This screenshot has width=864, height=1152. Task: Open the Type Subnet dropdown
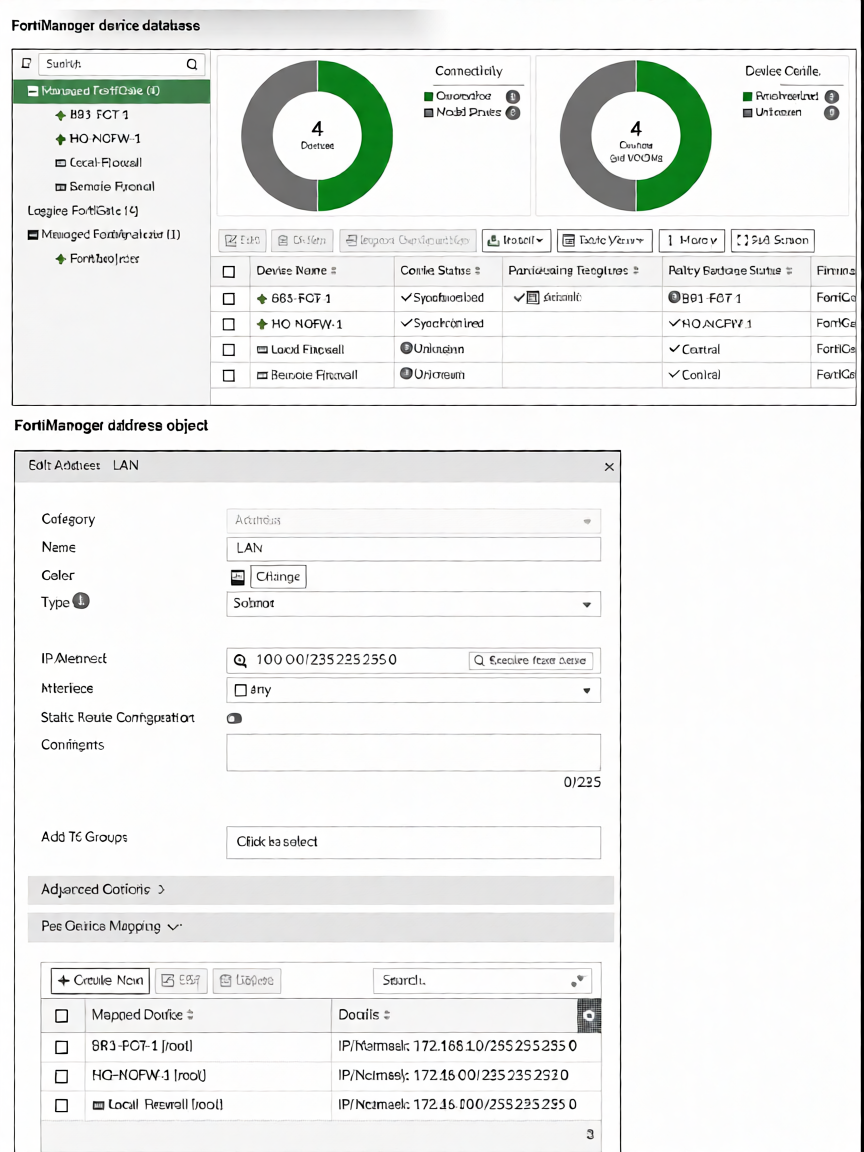click(414, 604)
